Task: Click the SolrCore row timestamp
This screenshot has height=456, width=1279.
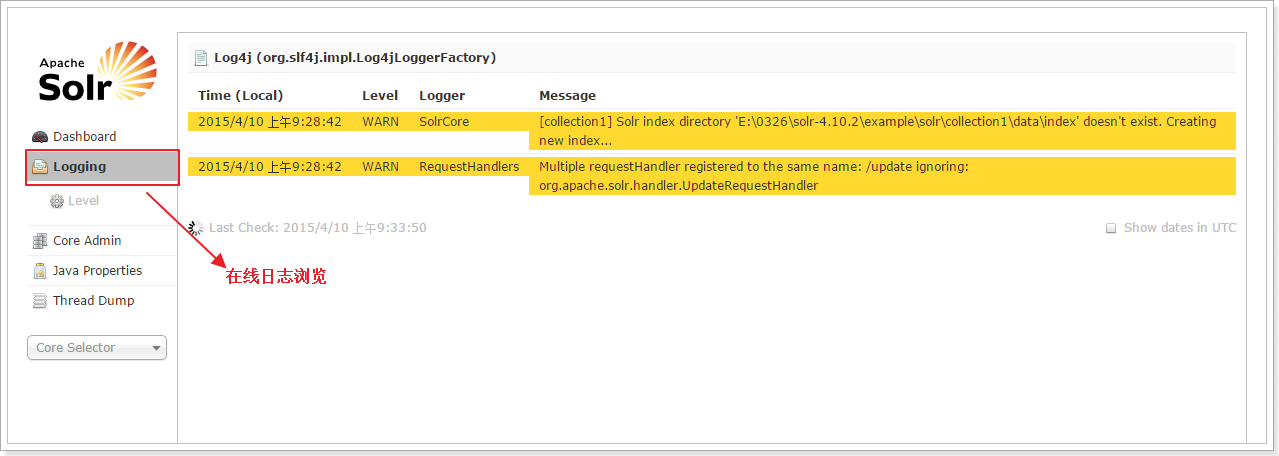Action: point(270,122)
